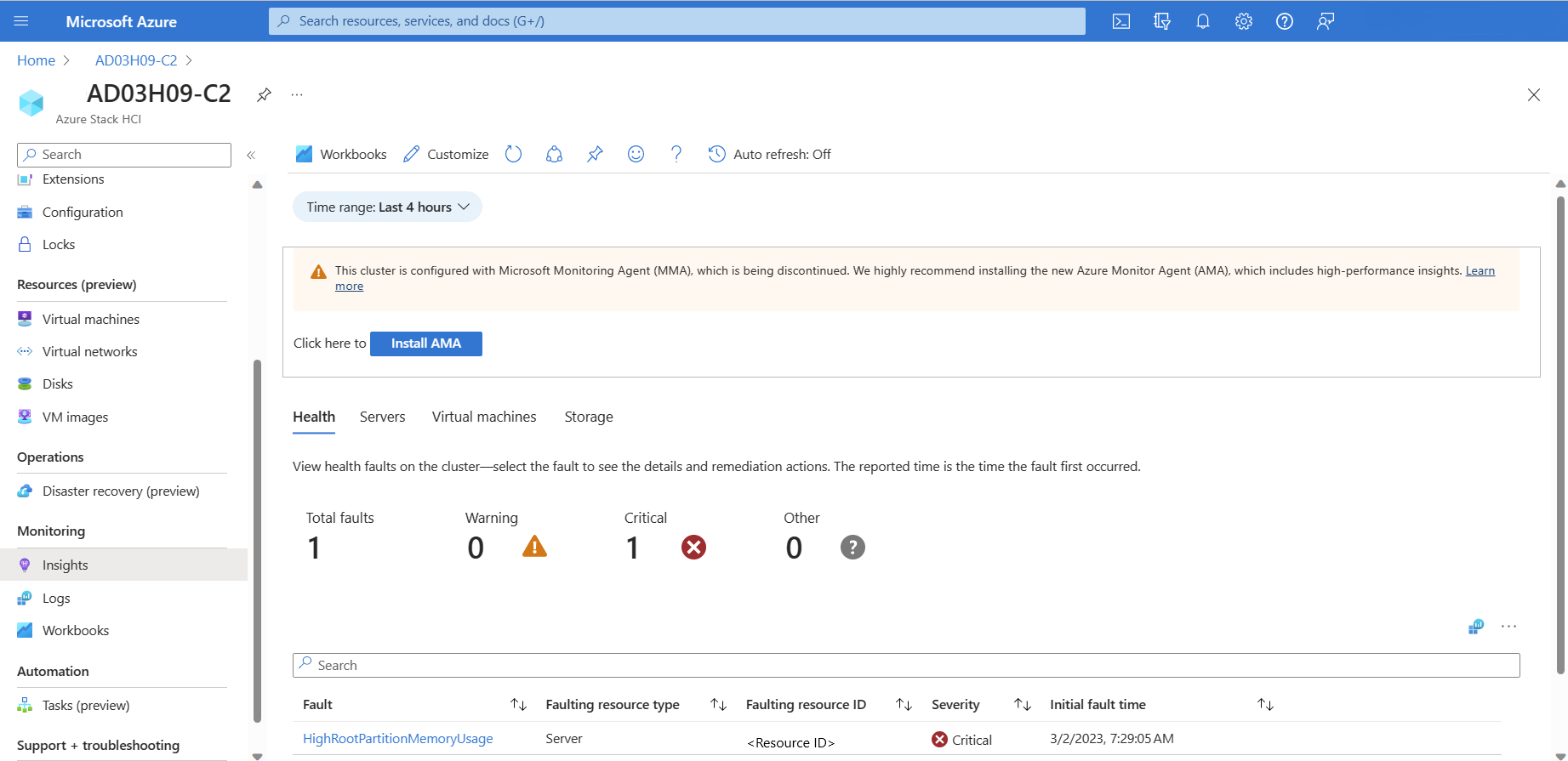
Task: Switch to the Virtual machines tab
Action: (484, 417)
